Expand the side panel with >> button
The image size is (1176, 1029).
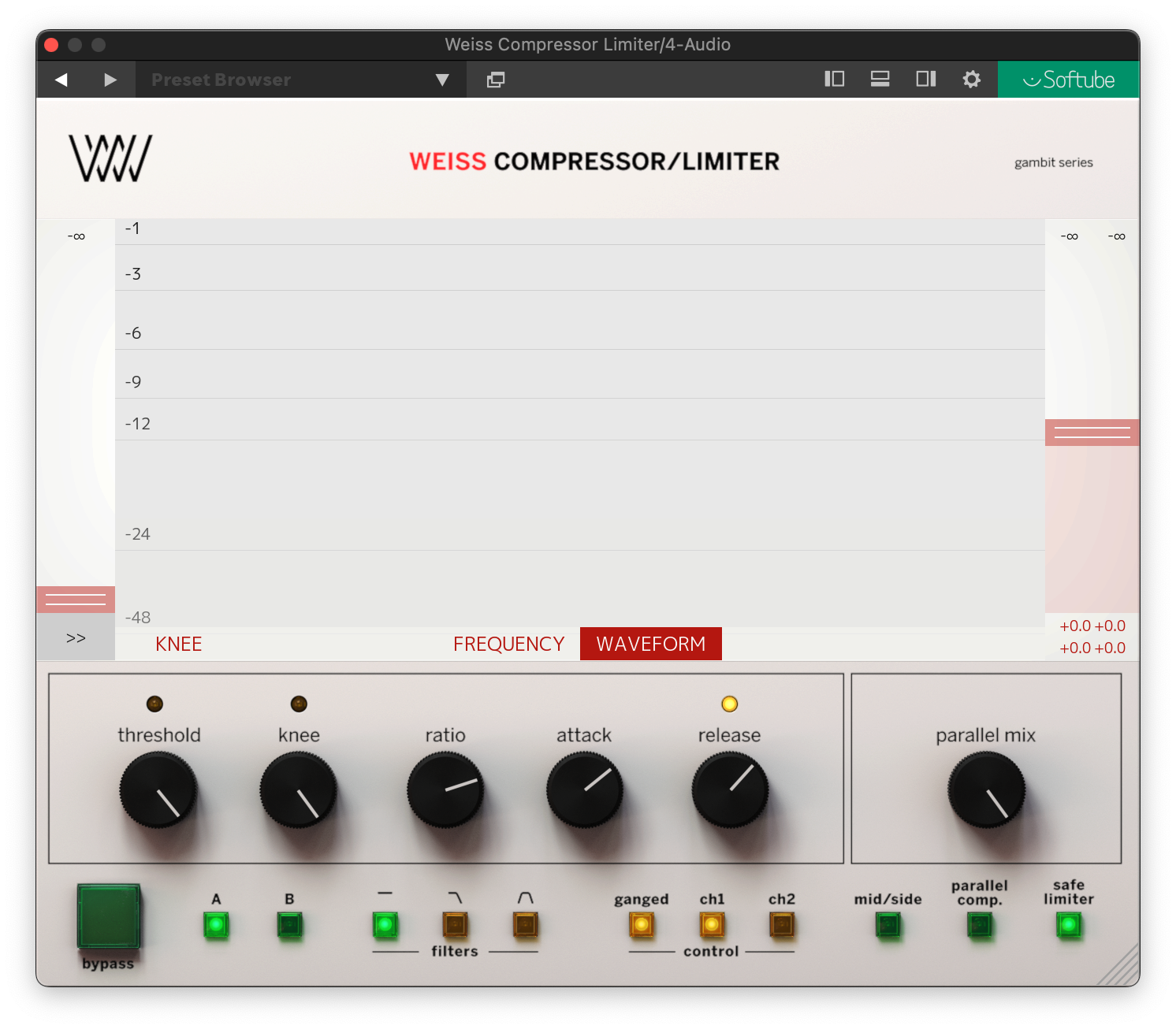(x=76, y=637)
